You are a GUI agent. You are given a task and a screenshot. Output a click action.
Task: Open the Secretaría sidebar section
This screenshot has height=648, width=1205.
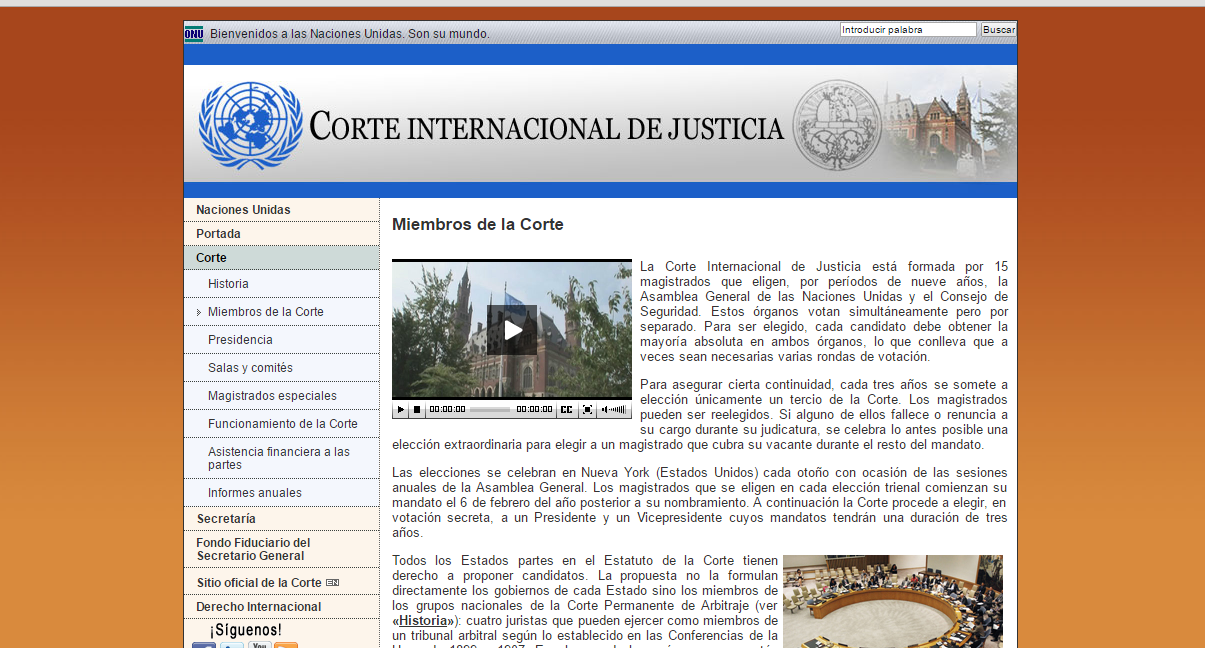(281, 519)
